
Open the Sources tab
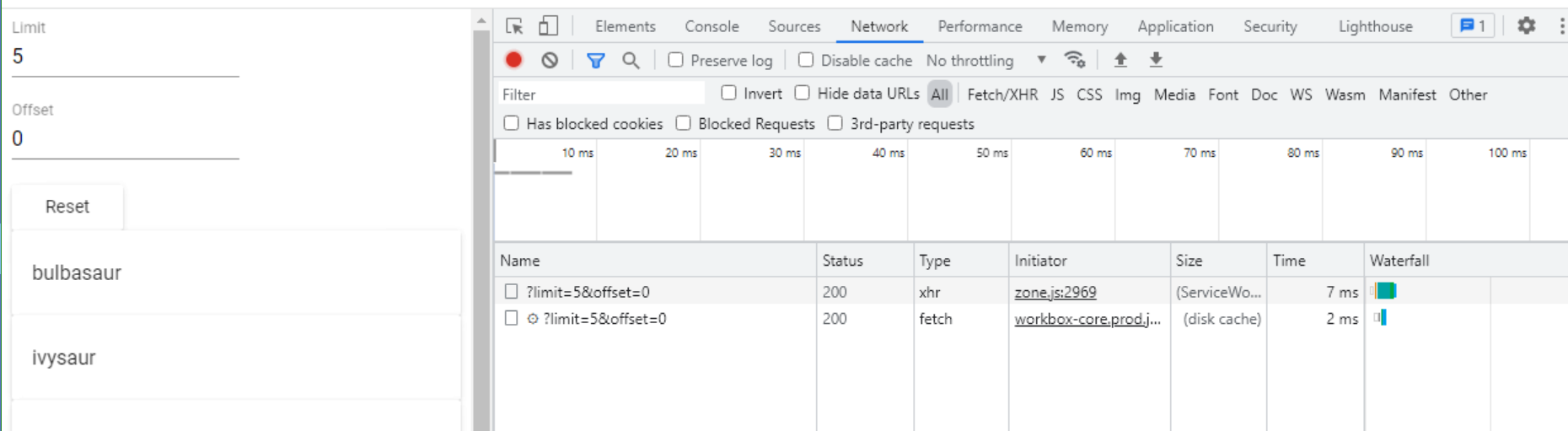click(x=794, y=26)
